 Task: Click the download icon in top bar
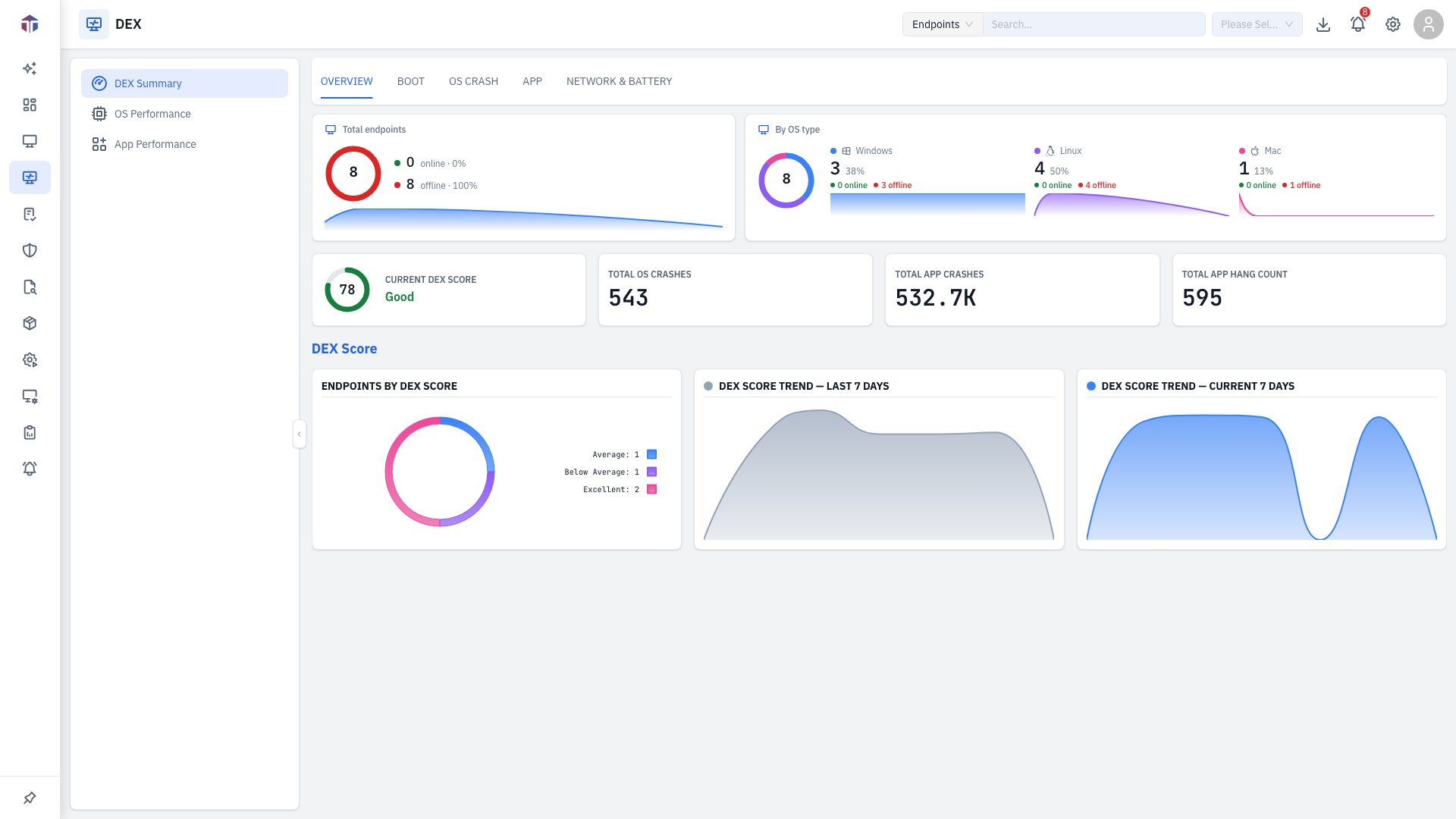[1323, 24]
